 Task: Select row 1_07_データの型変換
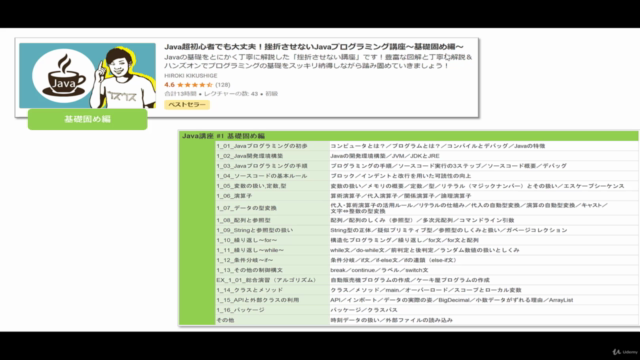click(x=272, y=208)
